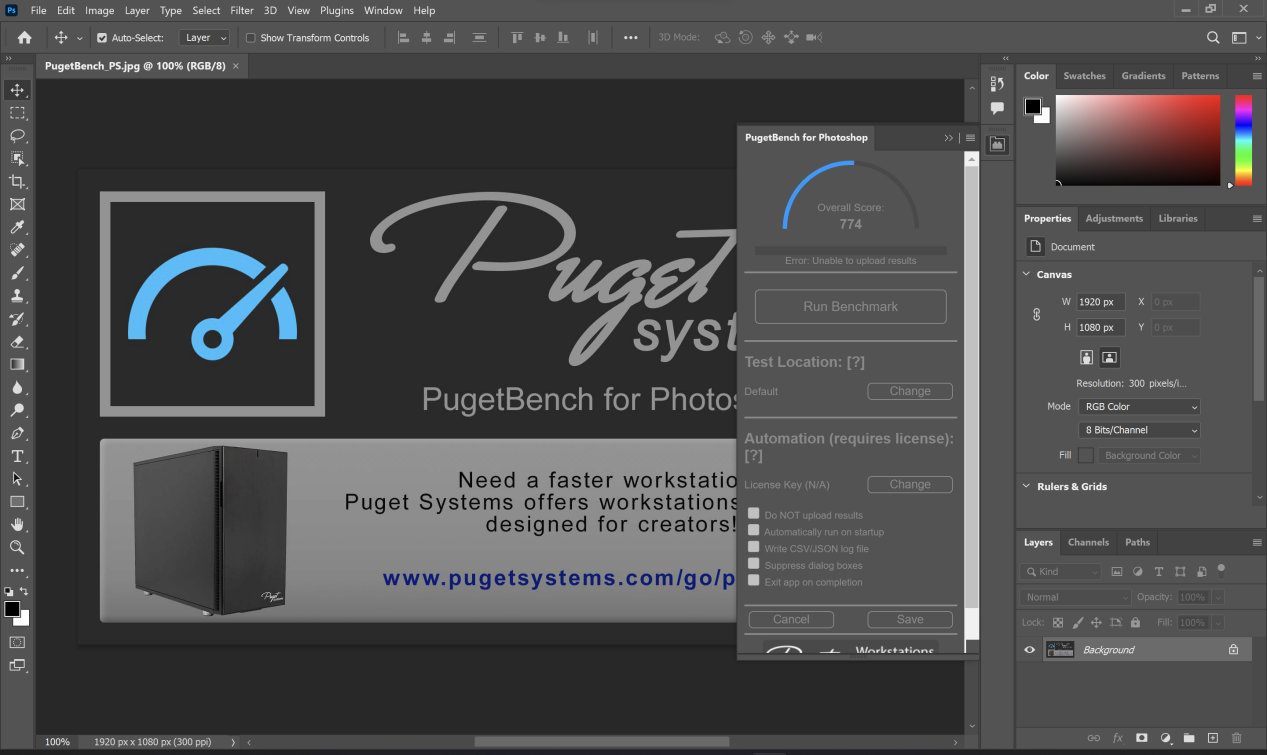
Task: Click Change next to Default location
Action: pos(910,391)
